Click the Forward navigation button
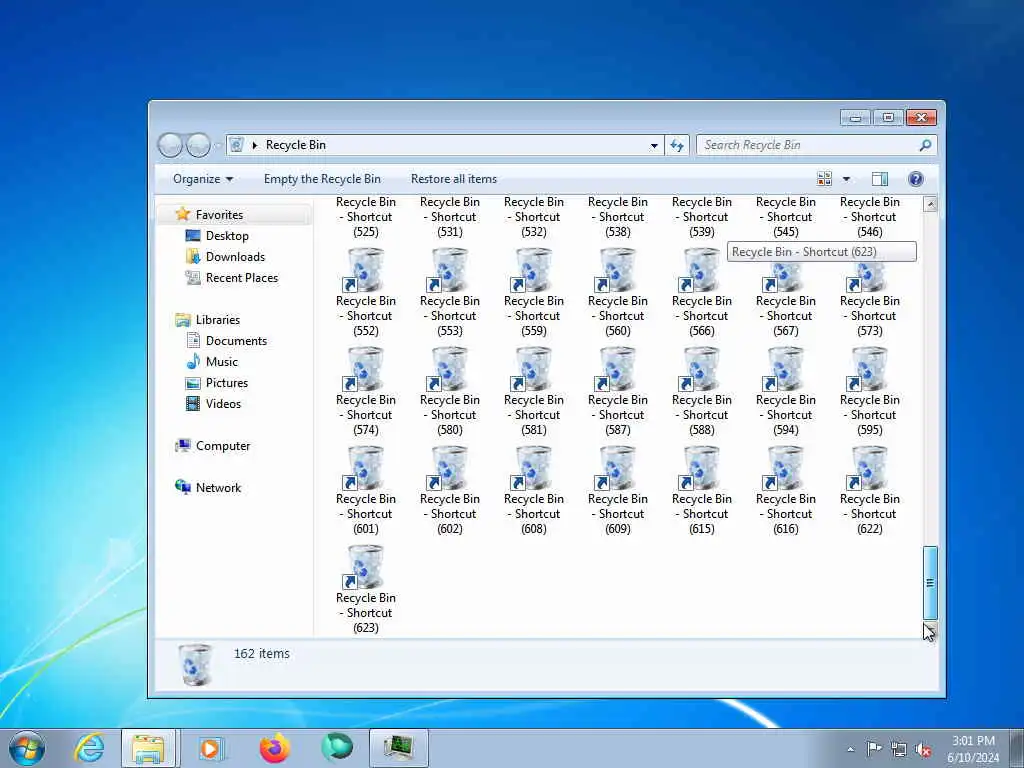The width and height of the screenshot is (1024, 768). pos(199,145)
